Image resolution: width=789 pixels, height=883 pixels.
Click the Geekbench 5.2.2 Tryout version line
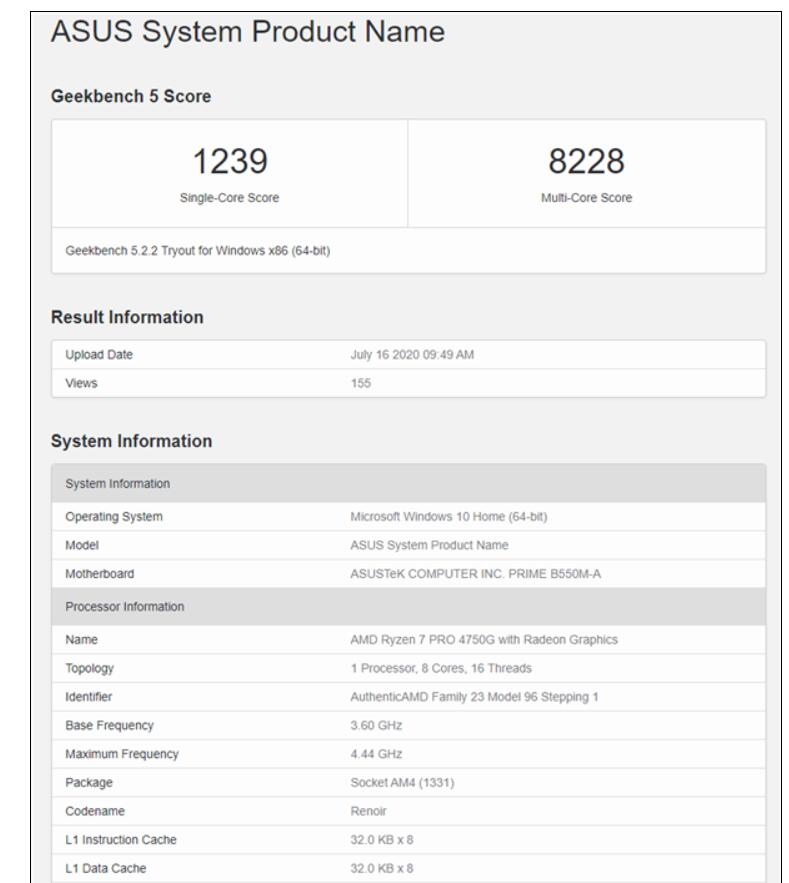198,251
